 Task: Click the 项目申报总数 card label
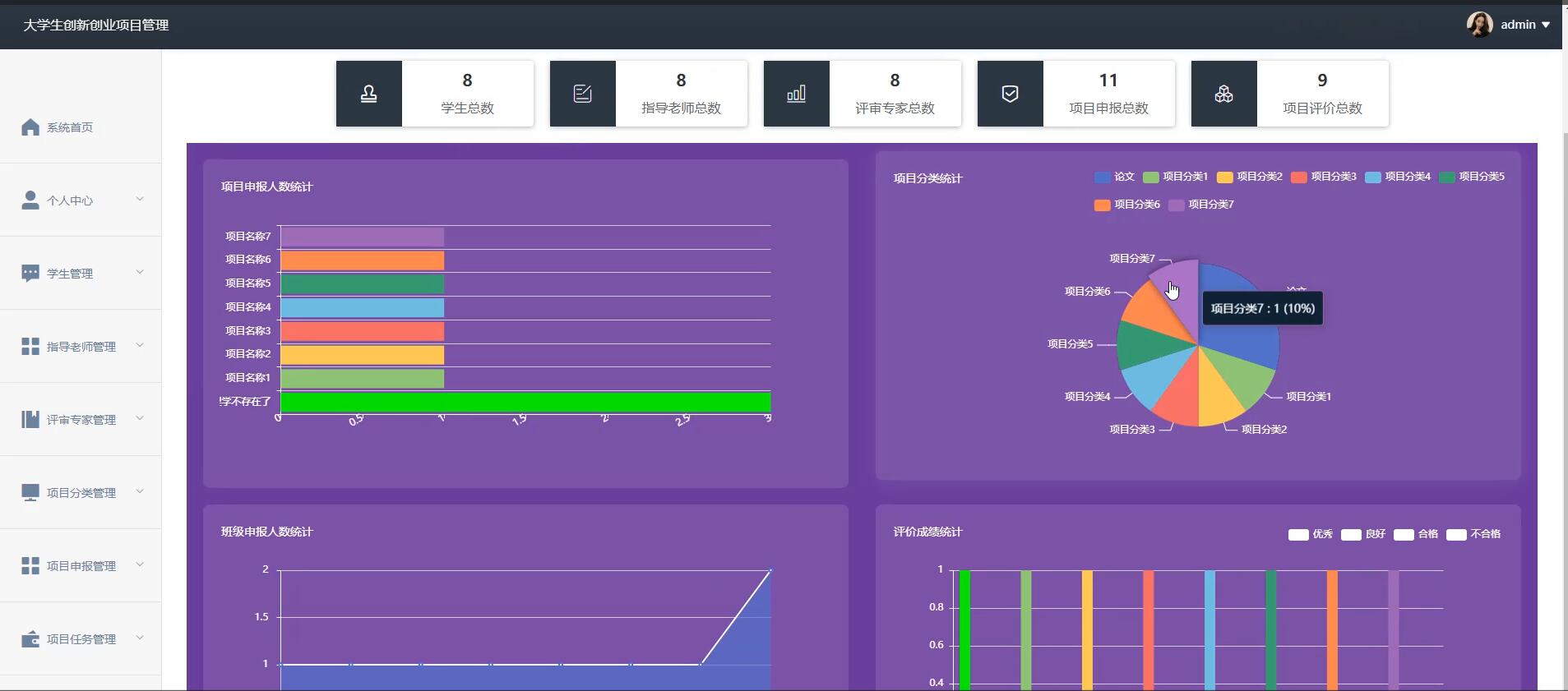[x=1108, y=108]
